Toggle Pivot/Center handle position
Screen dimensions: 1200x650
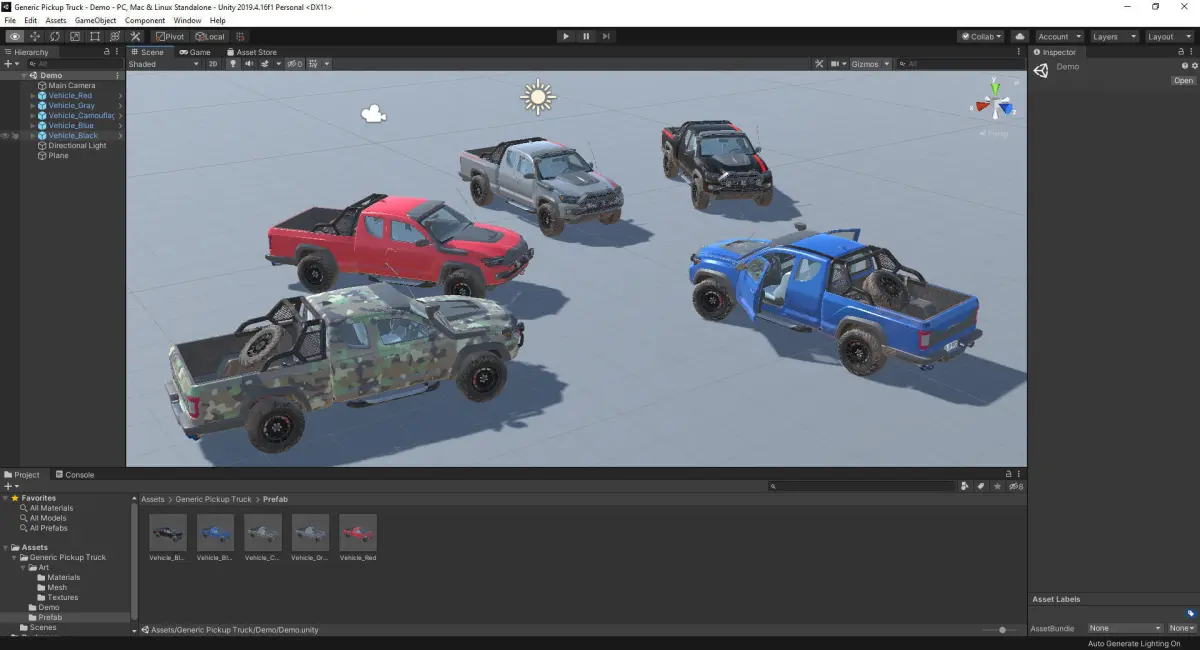pyautogui.click(x=170, y=36)
